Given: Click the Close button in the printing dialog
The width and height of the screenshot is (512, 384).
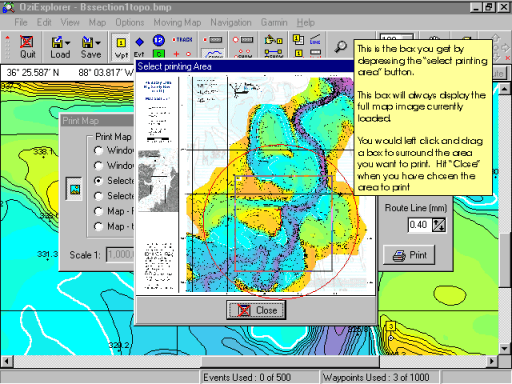Looking at the screenshot, I should (x=256, y=310).
